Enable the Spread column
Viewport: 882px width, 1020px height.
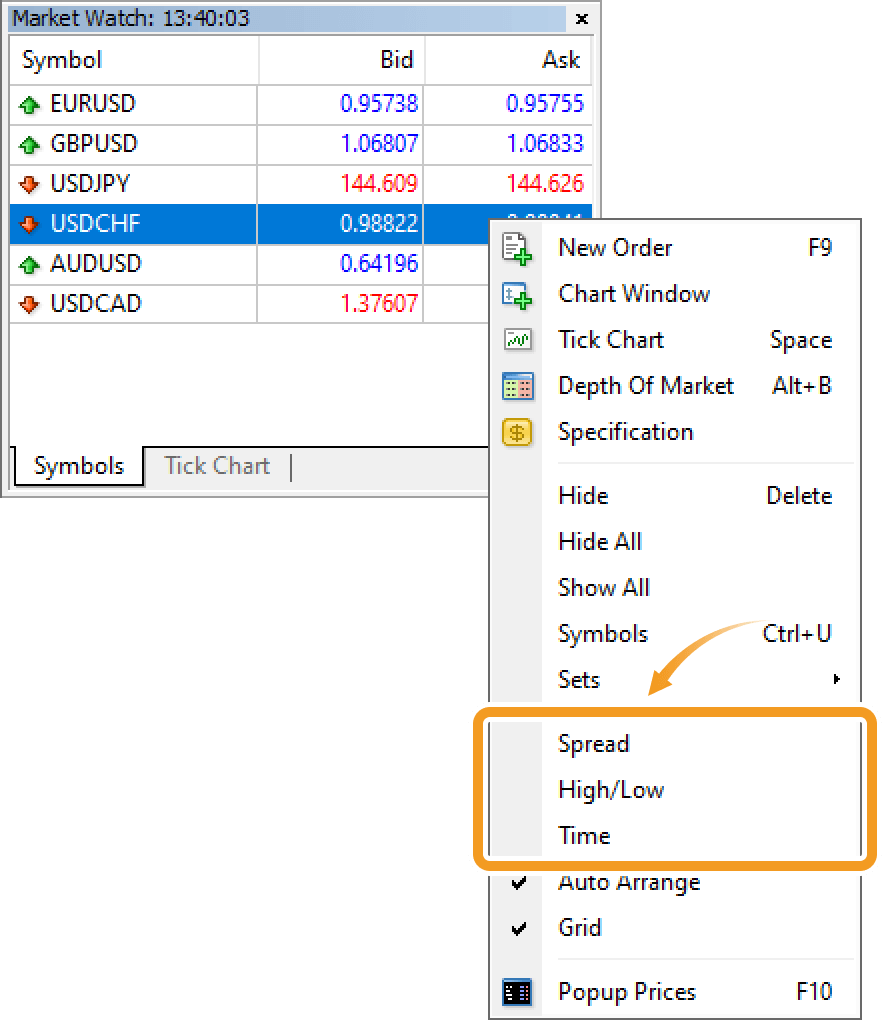click(594, 744)
